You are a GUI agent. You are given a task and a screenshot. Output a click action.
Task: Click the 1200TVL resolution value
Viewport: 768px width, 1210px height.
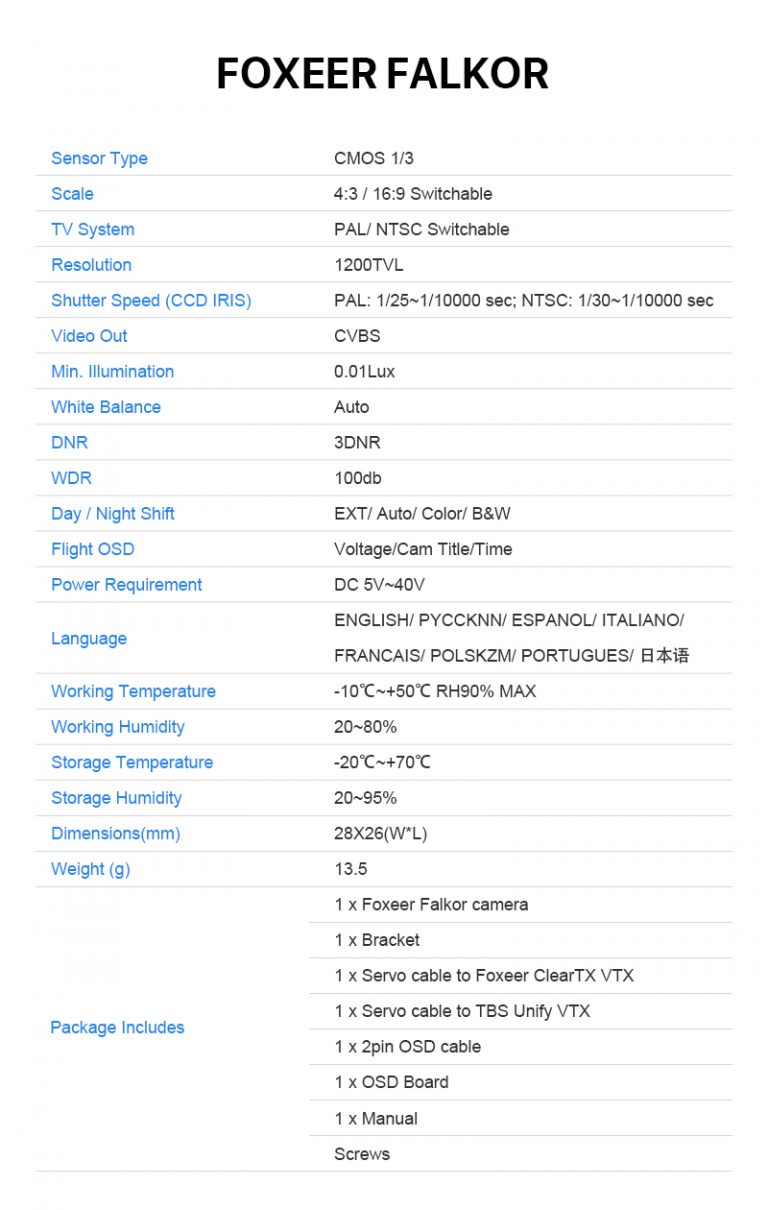[369, 265]
